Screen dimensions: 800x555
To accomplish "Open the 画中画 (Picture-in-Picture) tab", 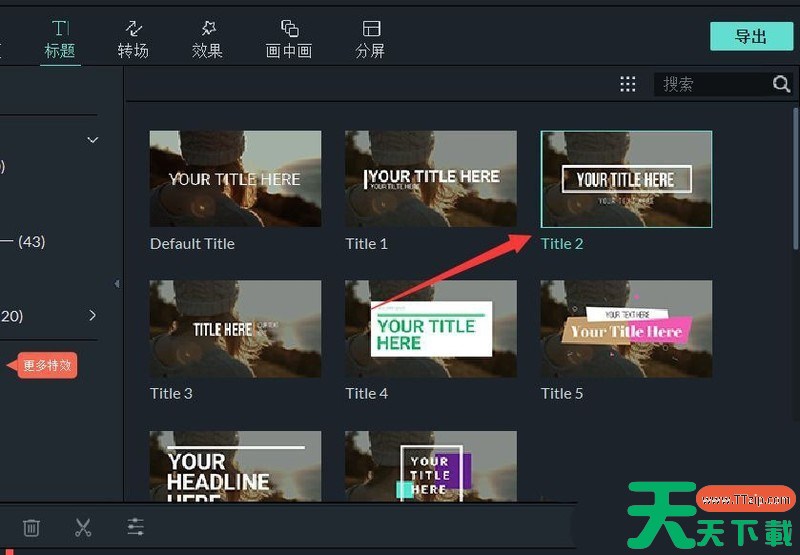I will coord(289,39).
